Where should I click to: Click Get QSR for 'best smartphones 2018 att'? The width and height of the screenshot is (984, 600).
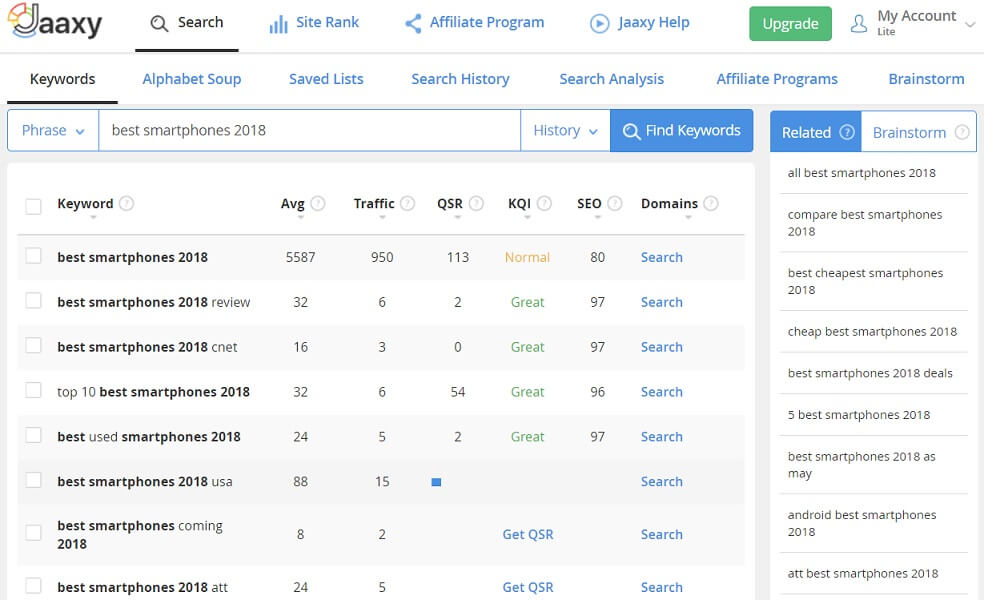[x=528, y=587]
